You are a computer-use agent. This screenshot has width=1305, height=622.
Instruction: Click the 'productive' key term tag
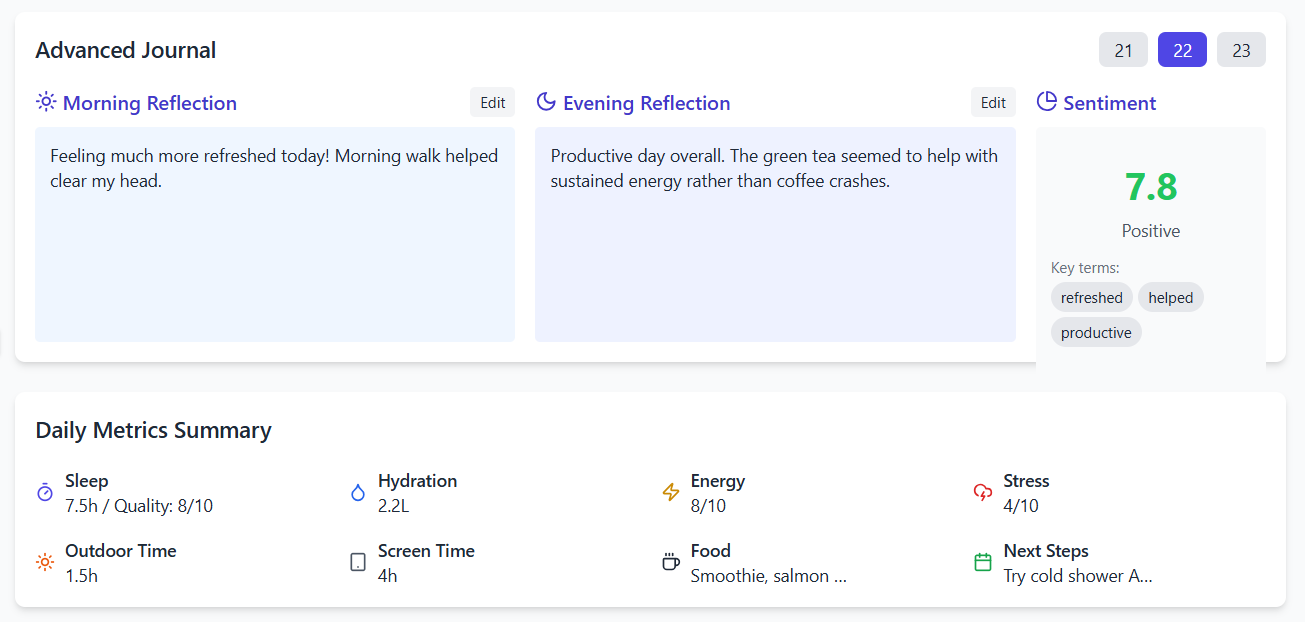coord(1096,332)
